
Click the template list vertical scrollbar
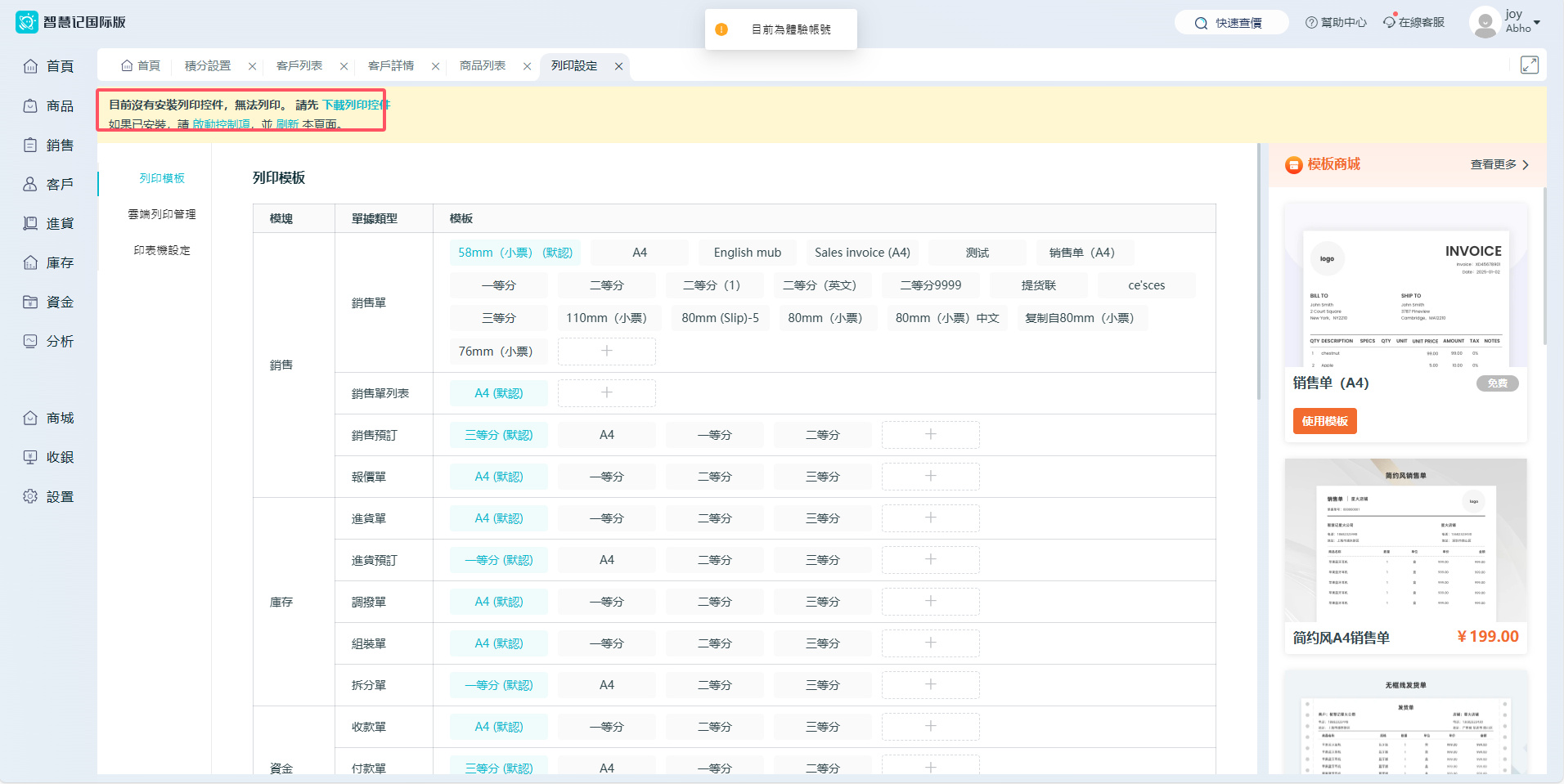click(x=1259, y=273)
